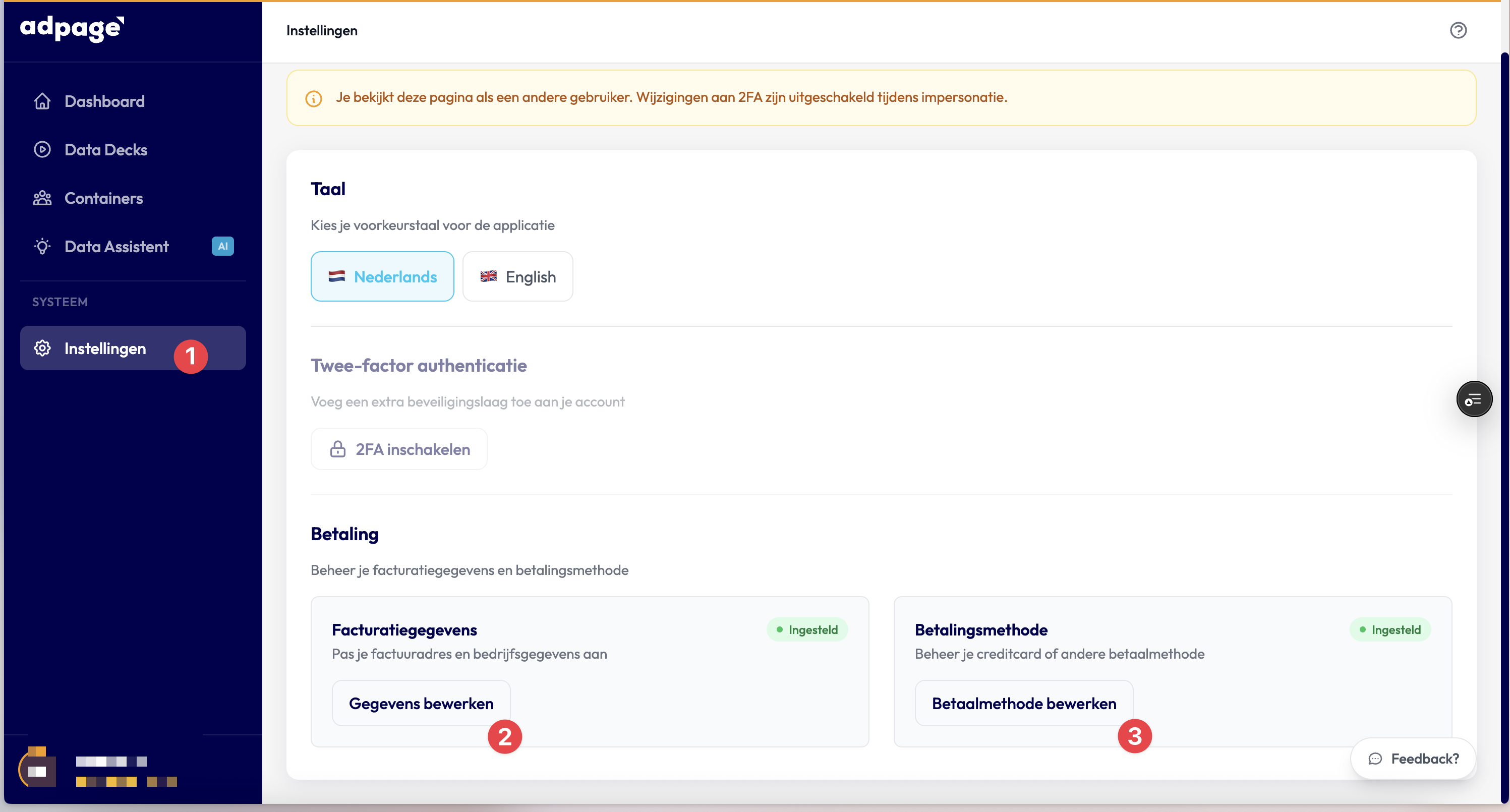Screen dimensions: 1510x812
Task: Select Nederlands as language
Action: point(382,277)
